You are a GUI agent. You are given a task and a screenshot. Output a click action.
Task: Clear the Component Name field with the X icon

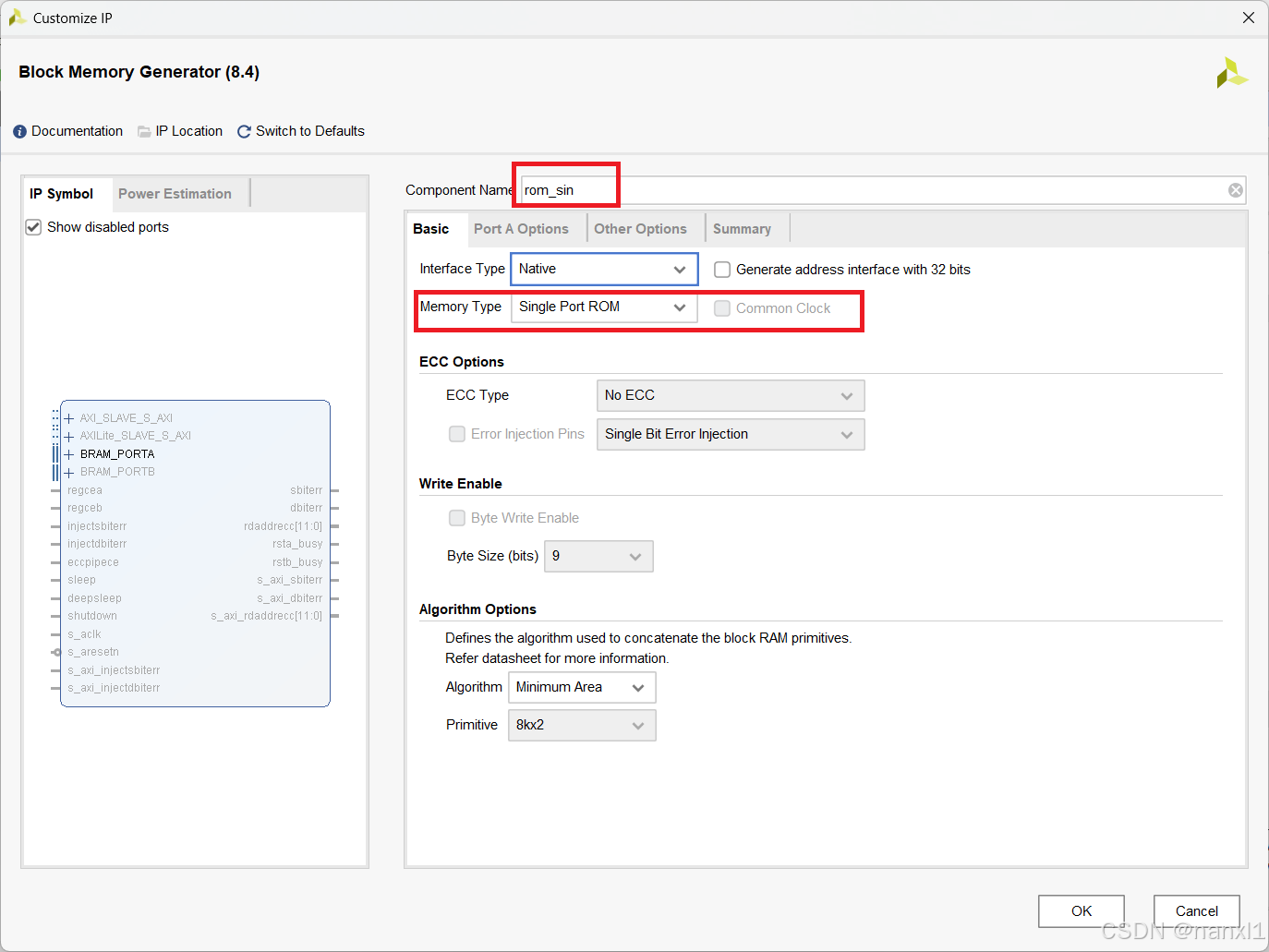(1236, 190)
